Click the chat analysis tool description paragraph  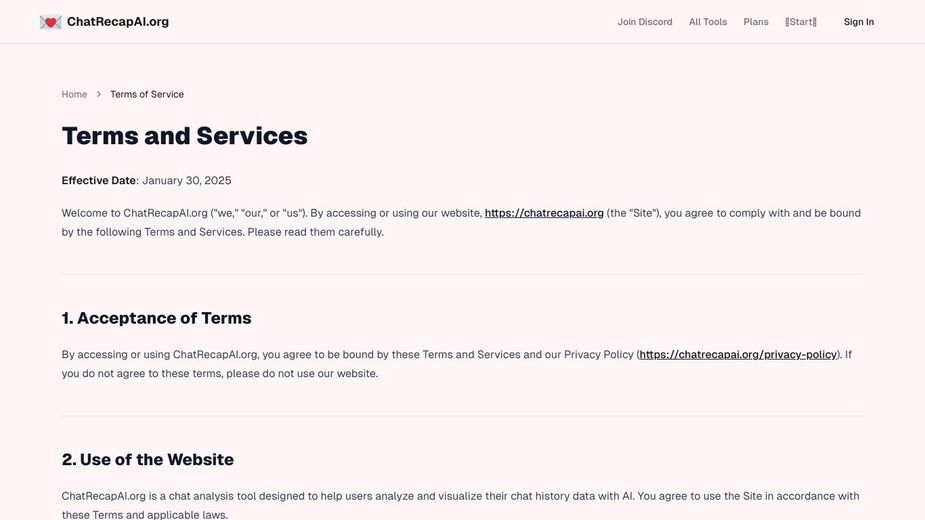tap(460, 505)
